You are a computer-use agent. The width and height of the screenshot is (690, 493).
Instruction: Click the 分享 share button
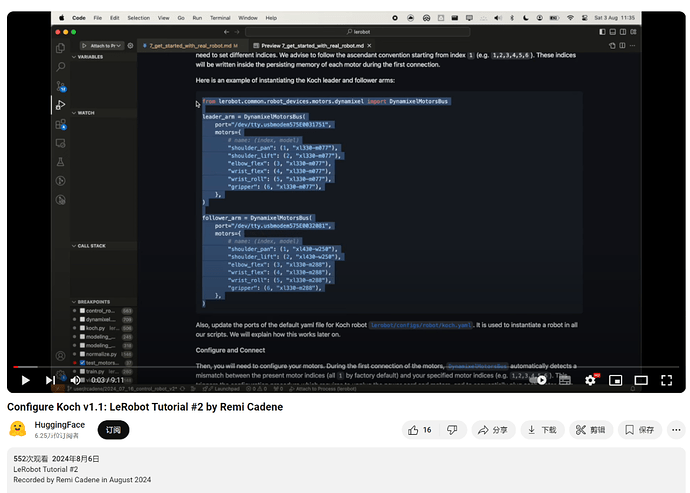click(491, 430)
